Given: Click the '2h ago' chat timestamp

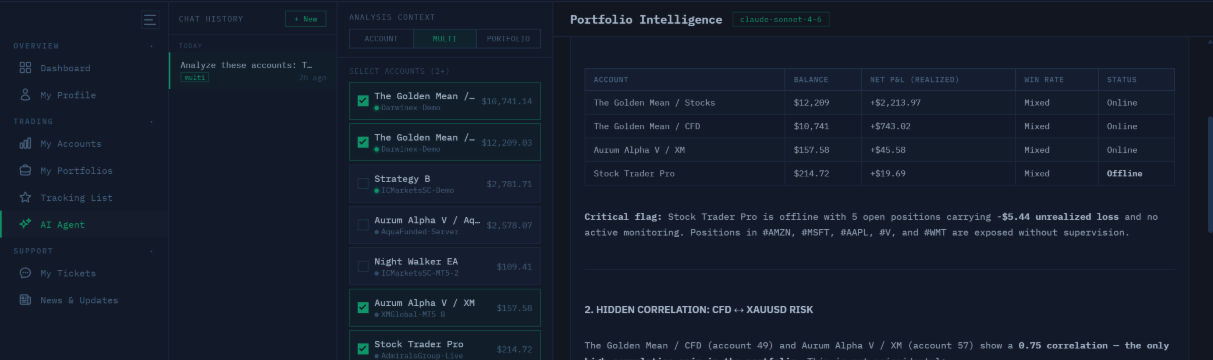Looking at the screenshot, I should click(x=312, y=77).
